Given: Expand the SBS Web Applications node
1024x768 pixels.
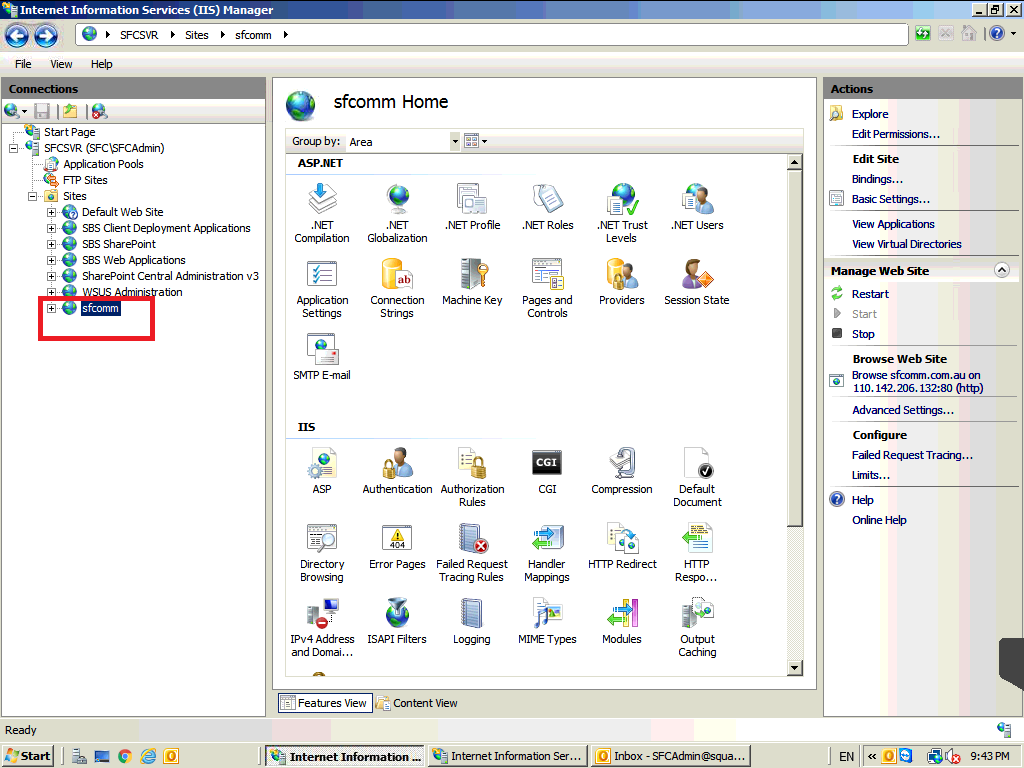Looking at the screenshot, I should (x=52, y=261).
